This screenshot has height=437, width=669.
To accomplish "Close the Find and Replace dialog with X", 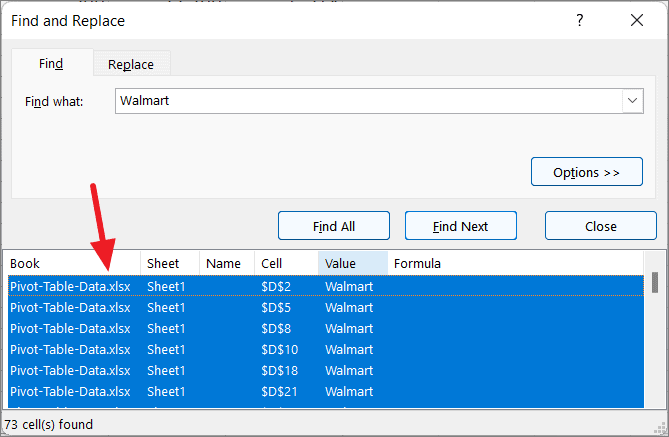I will (x=637, y=20).
